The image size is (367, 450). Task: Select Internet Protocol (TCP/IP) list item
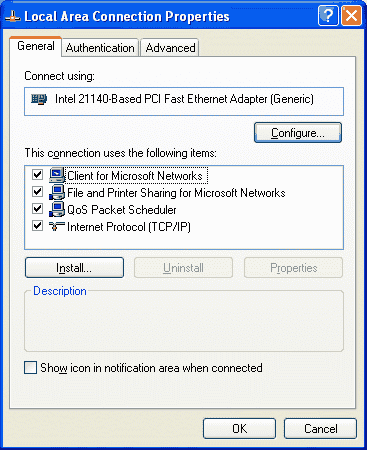pyautogui.click(x=129, y=227)
